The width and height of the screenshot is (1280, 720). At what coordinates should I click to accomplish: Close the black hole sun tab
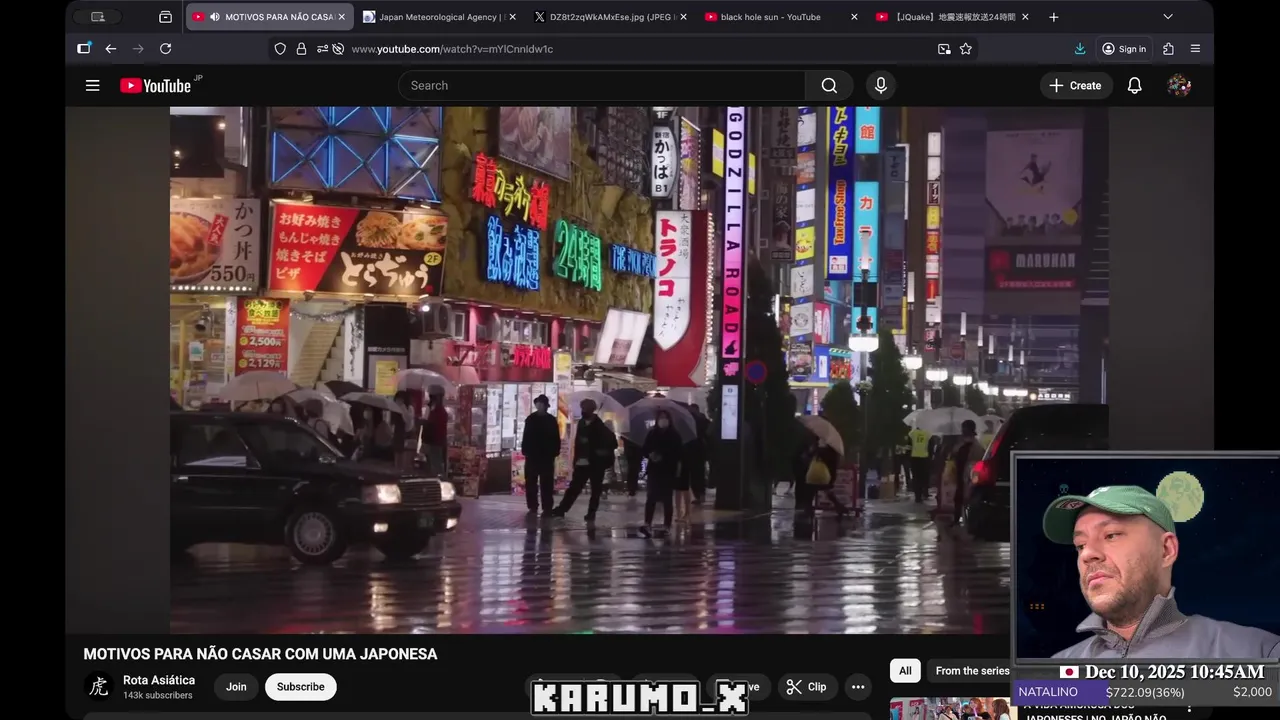click(x=854, y=17)
